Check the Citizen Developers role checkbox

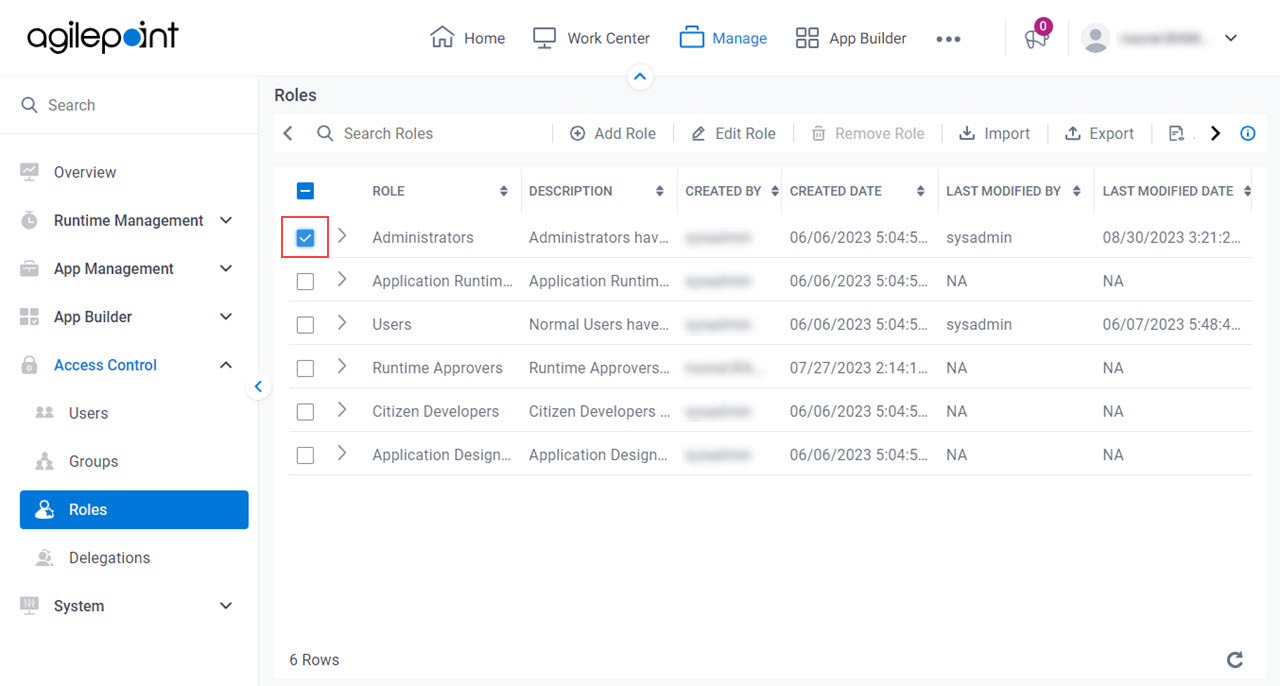[x=306, y=412]
